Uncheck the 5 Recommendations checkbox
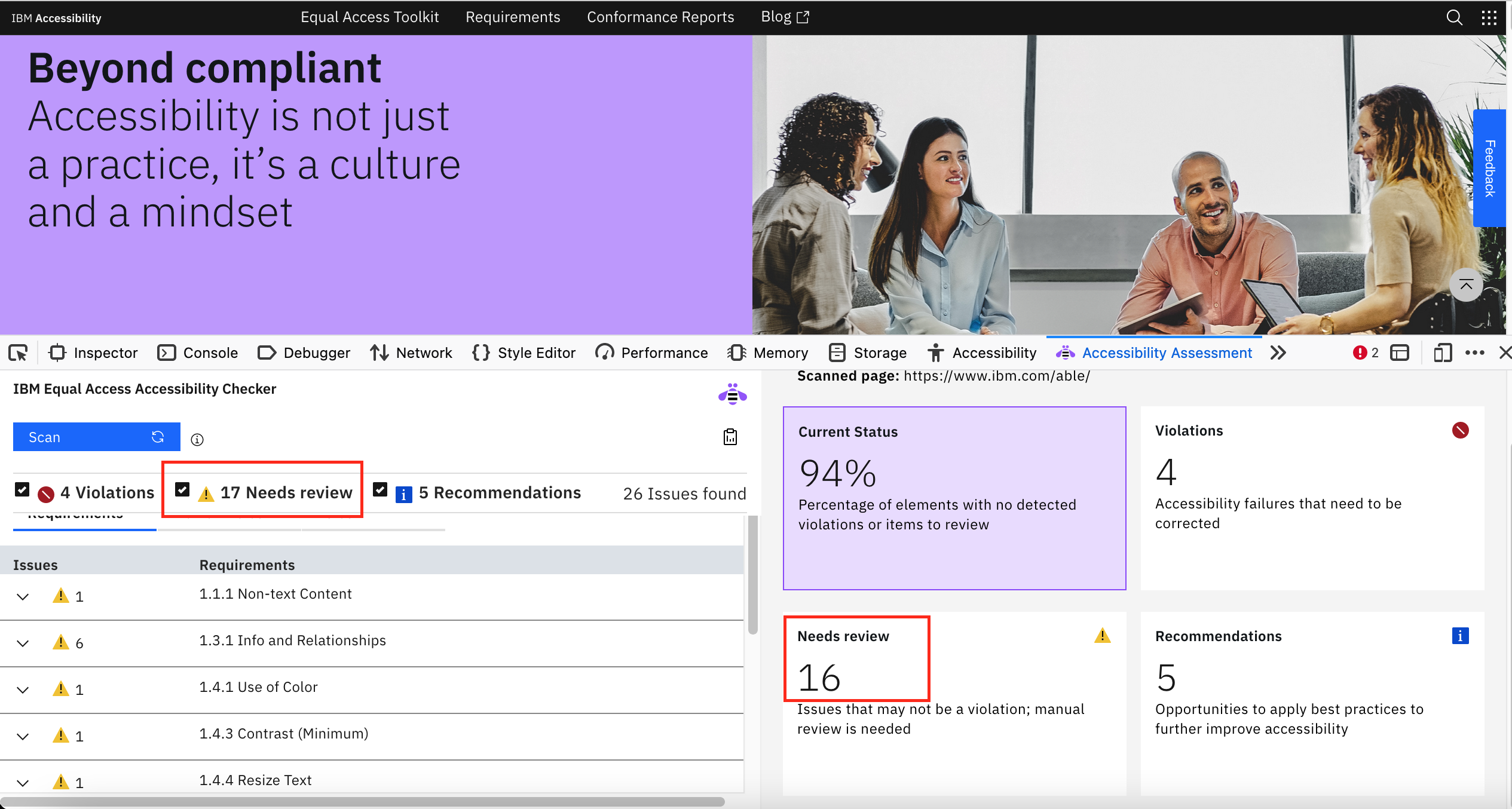The image size is (1512, 809). pyautogui.click(x=380, y=490)
